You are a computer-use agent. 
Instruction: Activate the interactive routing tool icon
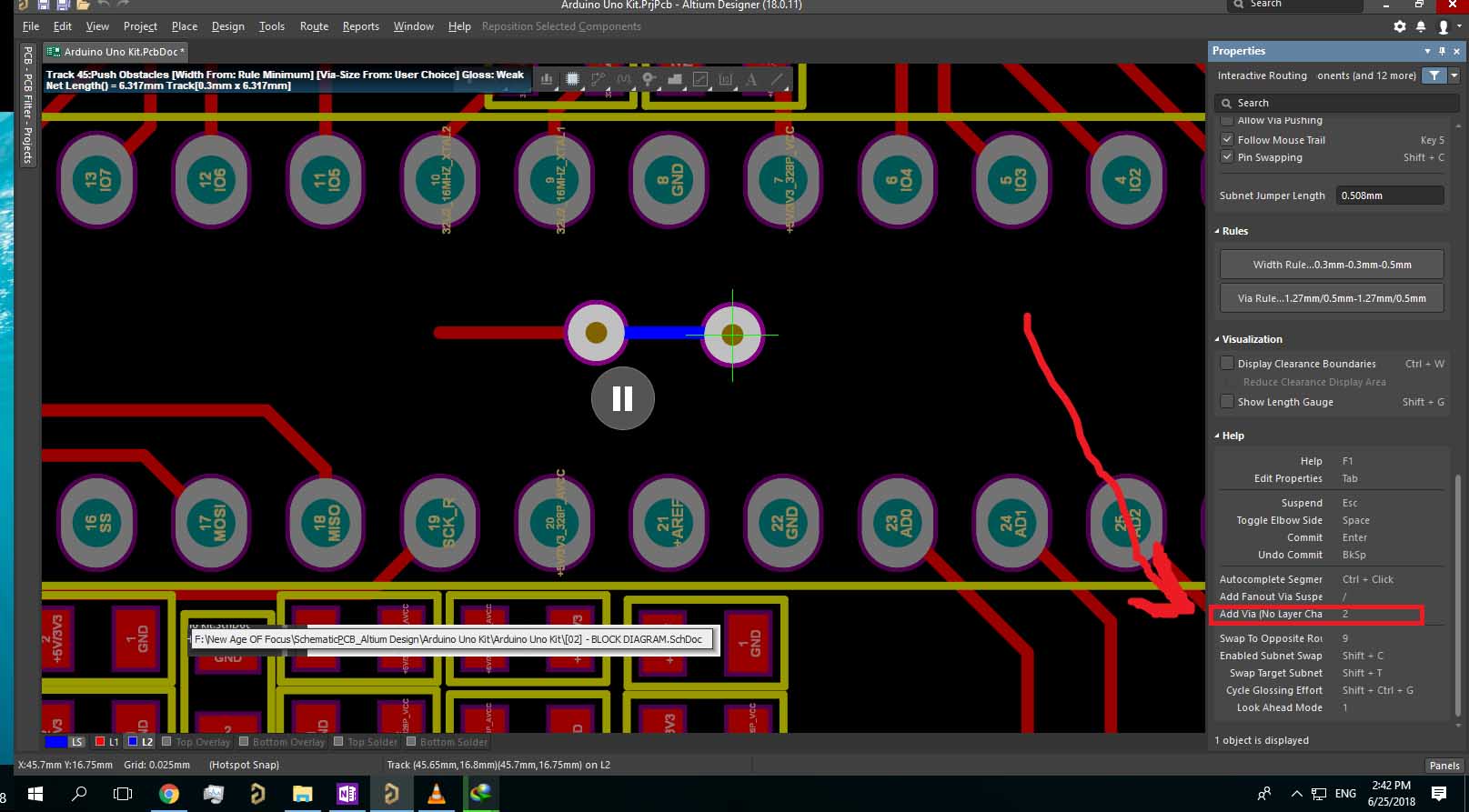point(598,80)
